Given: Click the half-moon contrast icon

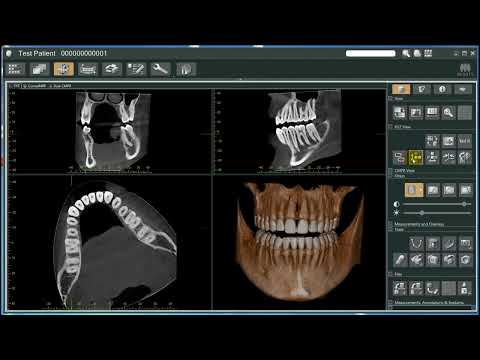Looking at the screenshot, I should coord(397,204).
